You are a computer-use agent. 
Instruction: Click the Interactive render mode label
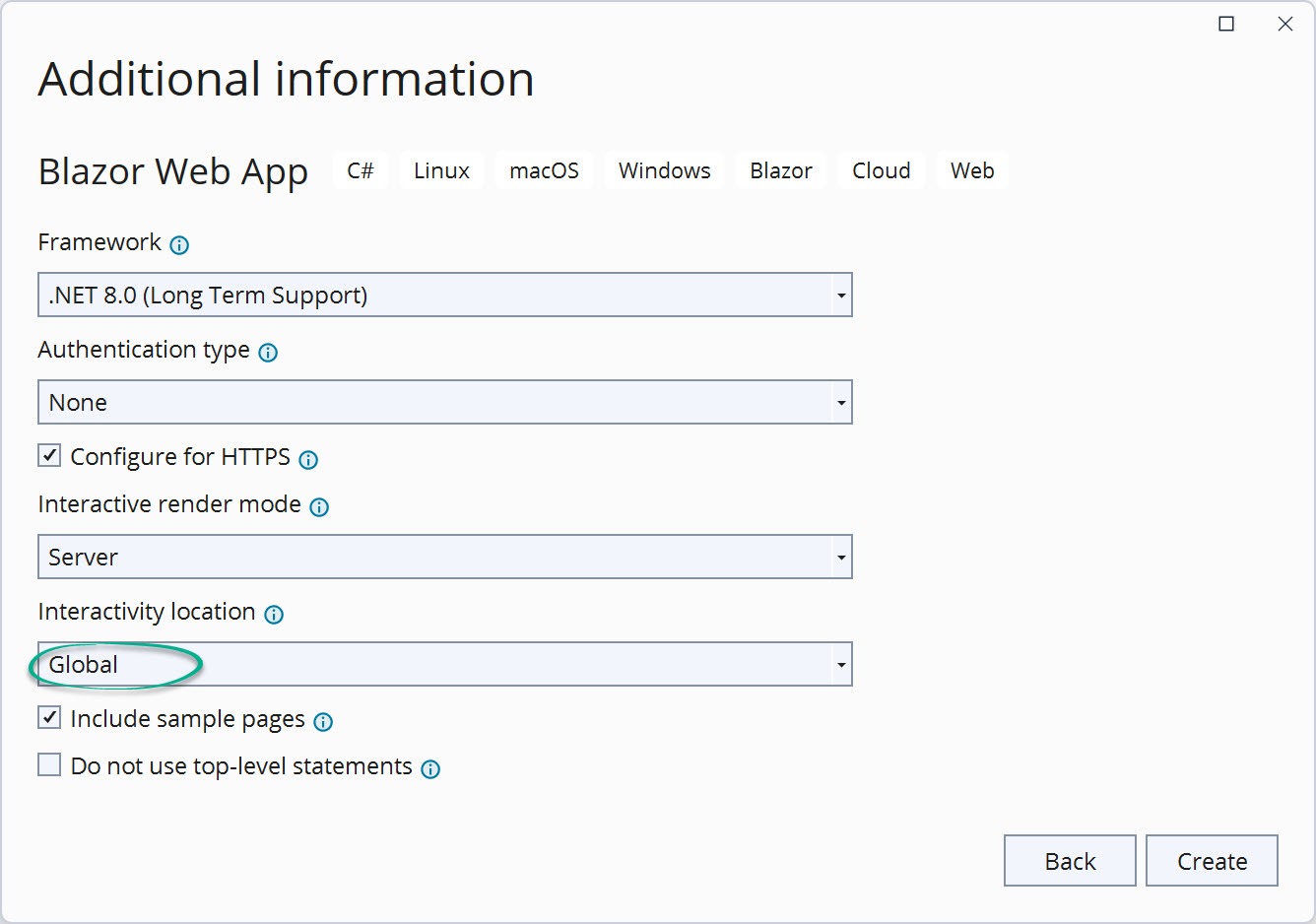(169, 504)
